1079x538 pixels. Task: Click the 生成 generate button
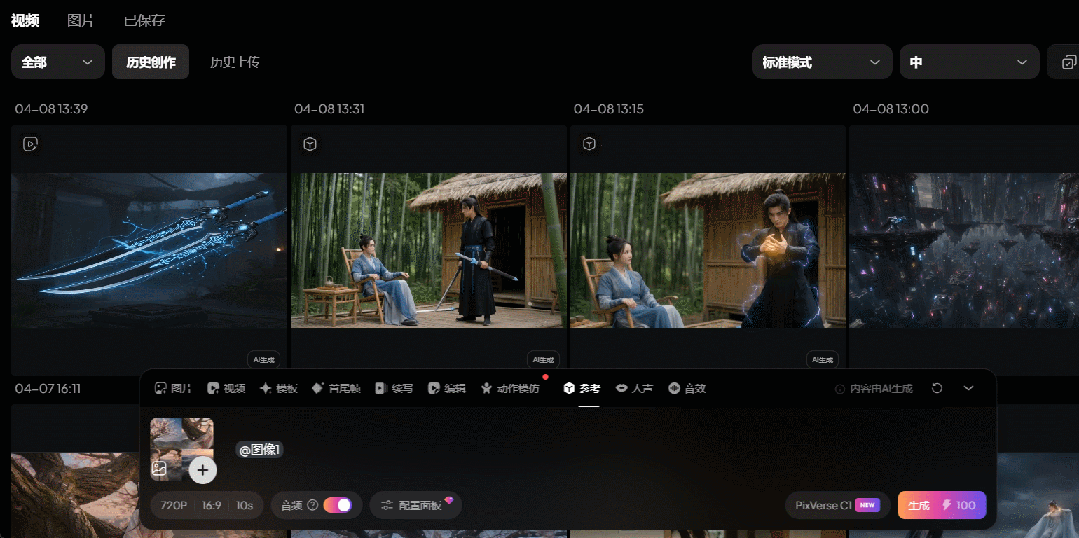click(x=942, y=506)
